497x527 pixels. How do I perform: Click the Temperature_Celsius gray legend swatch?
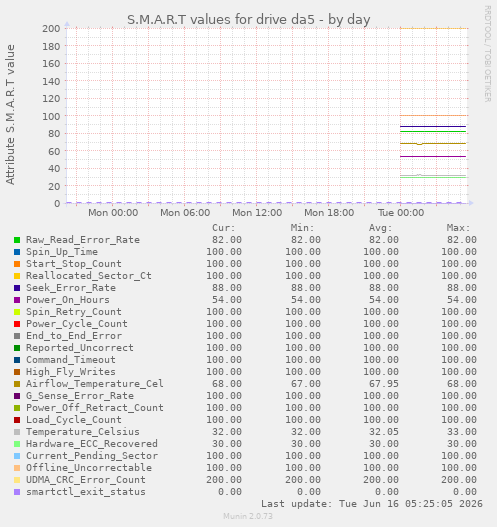tap(17, 432)
